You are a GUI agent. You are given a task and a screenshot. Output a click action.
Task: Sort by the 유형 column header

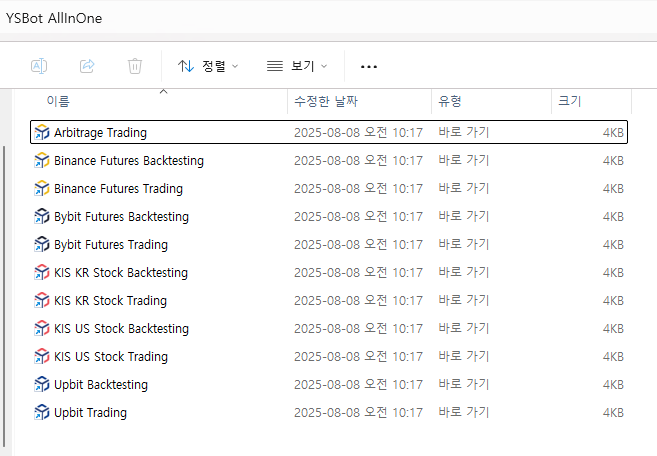pos(450,101)
